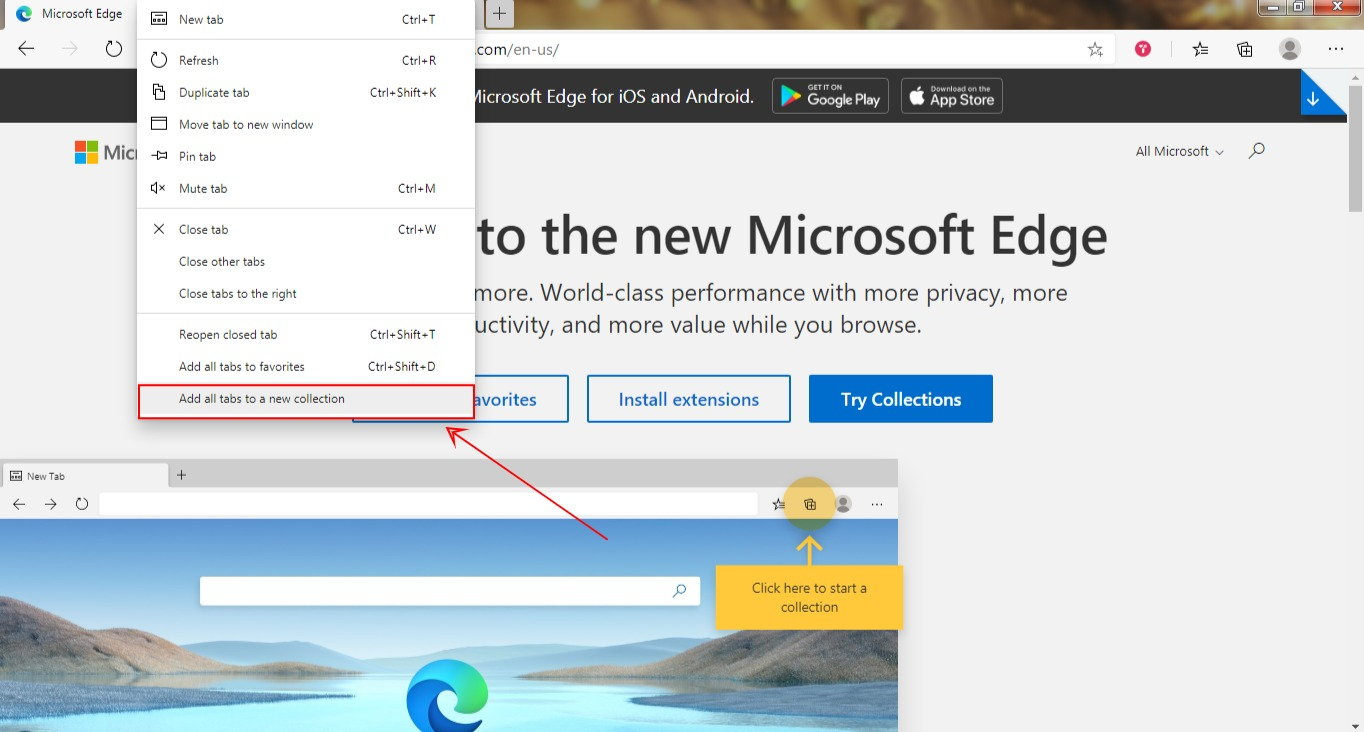The image size is (1364, 732).
Task: Click the extension icon with red badge
Action: tap(1142, 48)
